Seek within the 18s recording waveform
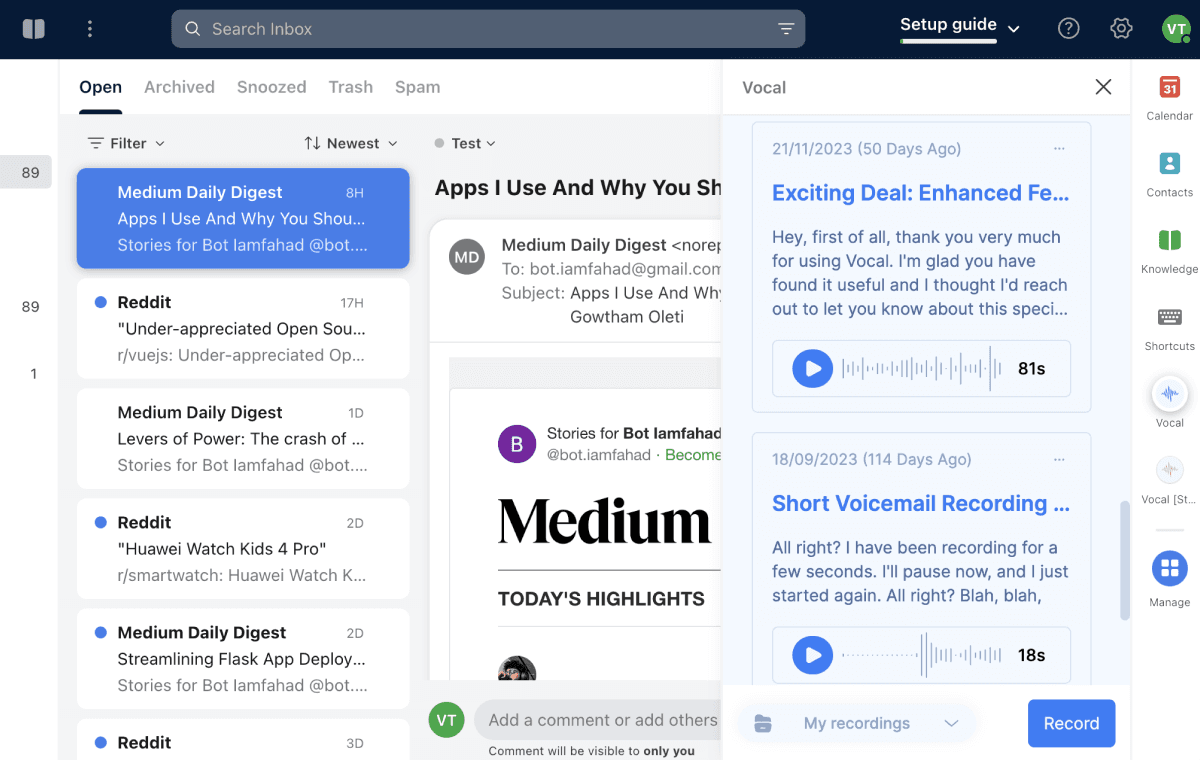 click(x=922, y=656)
